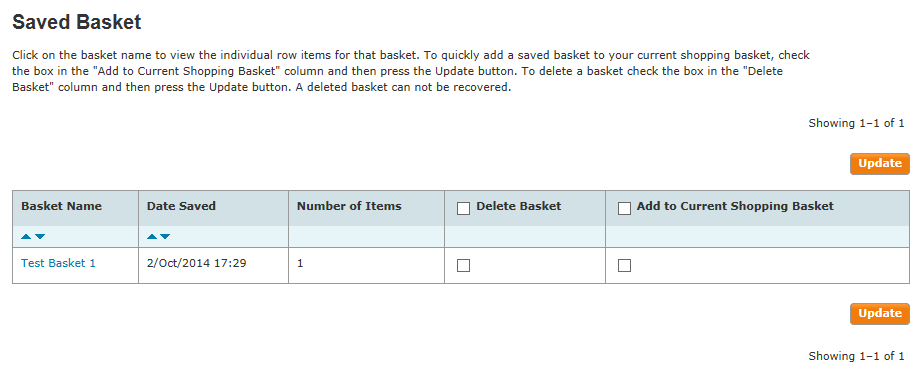Tick Delete Basket checkbox for Test Basket 1

click(464, 266)
